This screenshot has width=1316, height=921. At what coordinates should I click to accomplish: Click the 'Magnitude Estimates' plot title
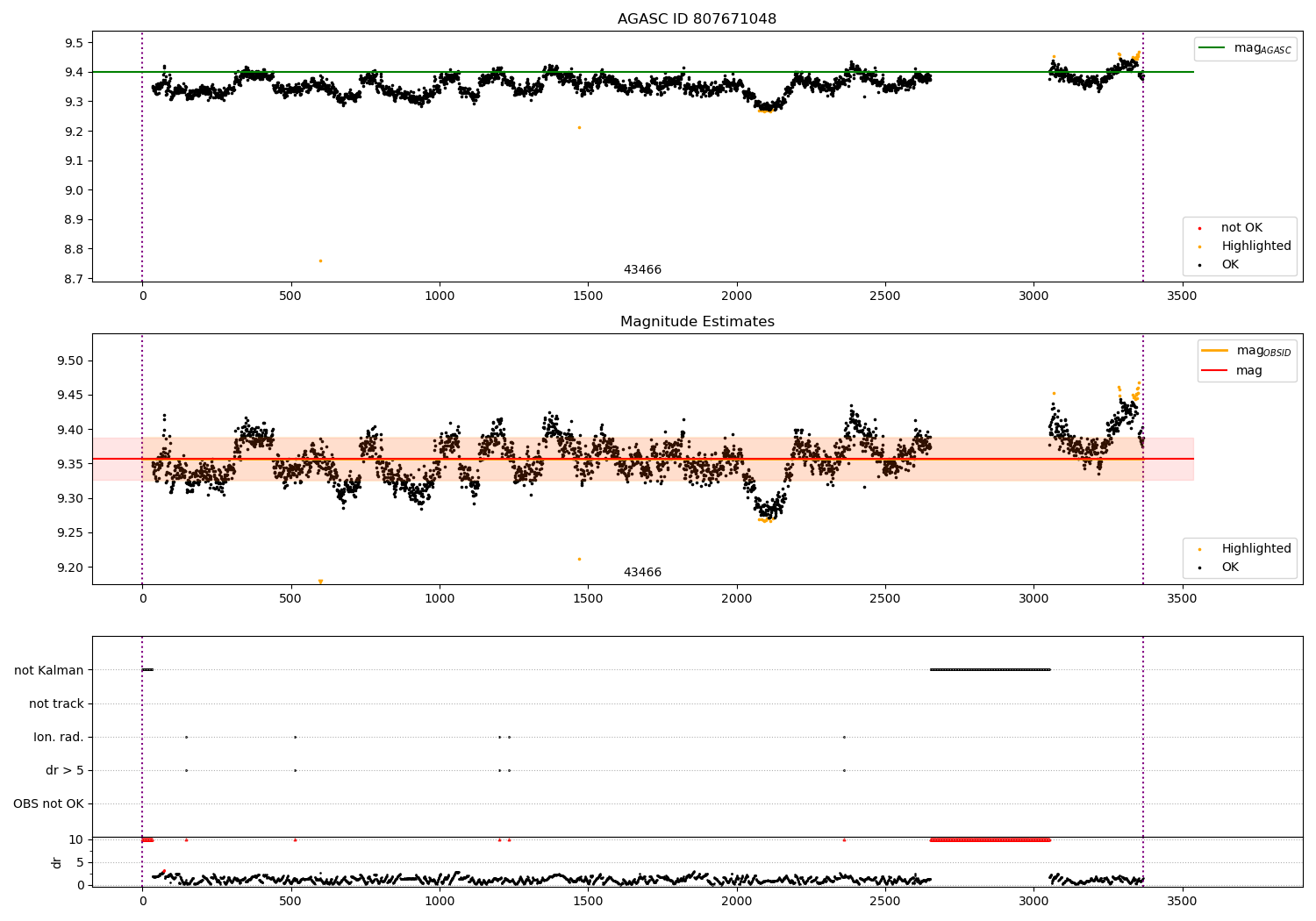pos(697,322)
